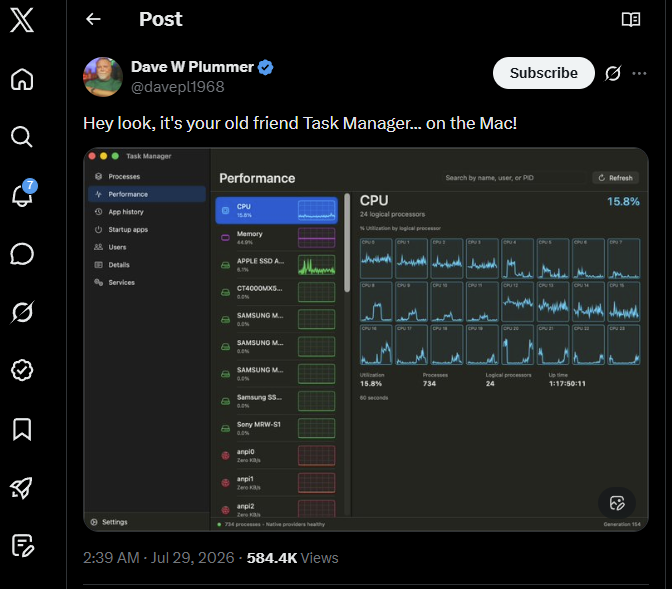Image resolution: width=672 pixels, height=589 pixels.
Task: Open reader view book icon
Action: point(631,19)
